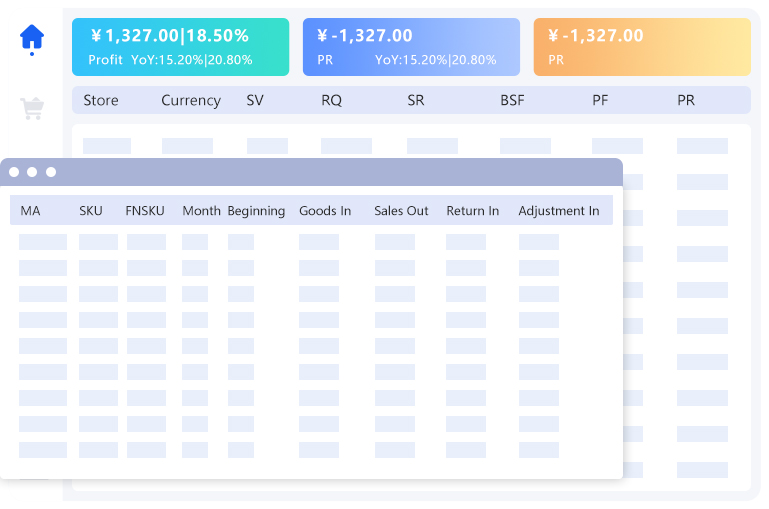769x509 pixels.
Task: Click the RQ column header
Action: tap(331, 100)
